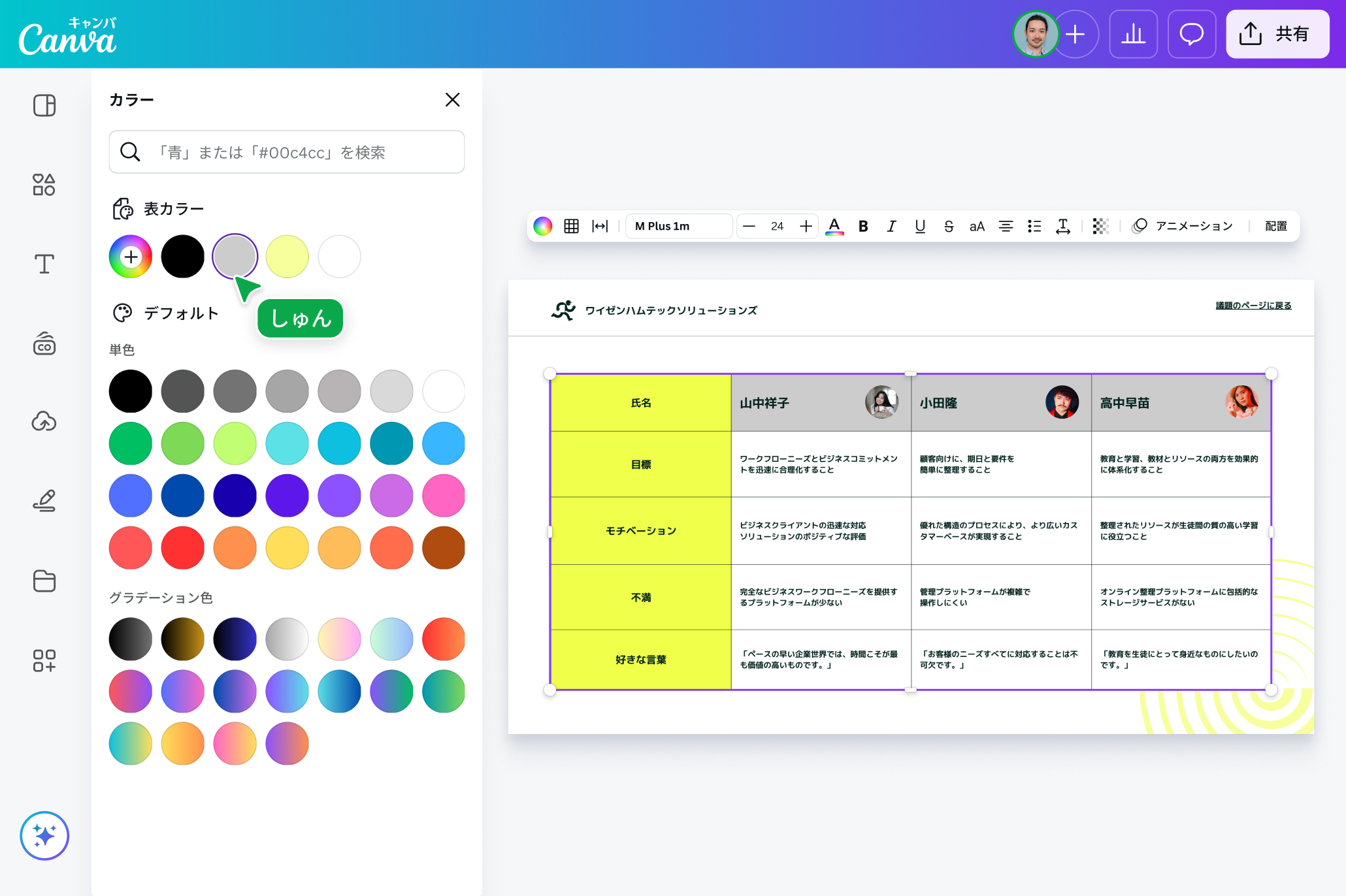Add a collaborator with the plus button
Viewport: 1346px width, 896px height.
coord(1075,34)
